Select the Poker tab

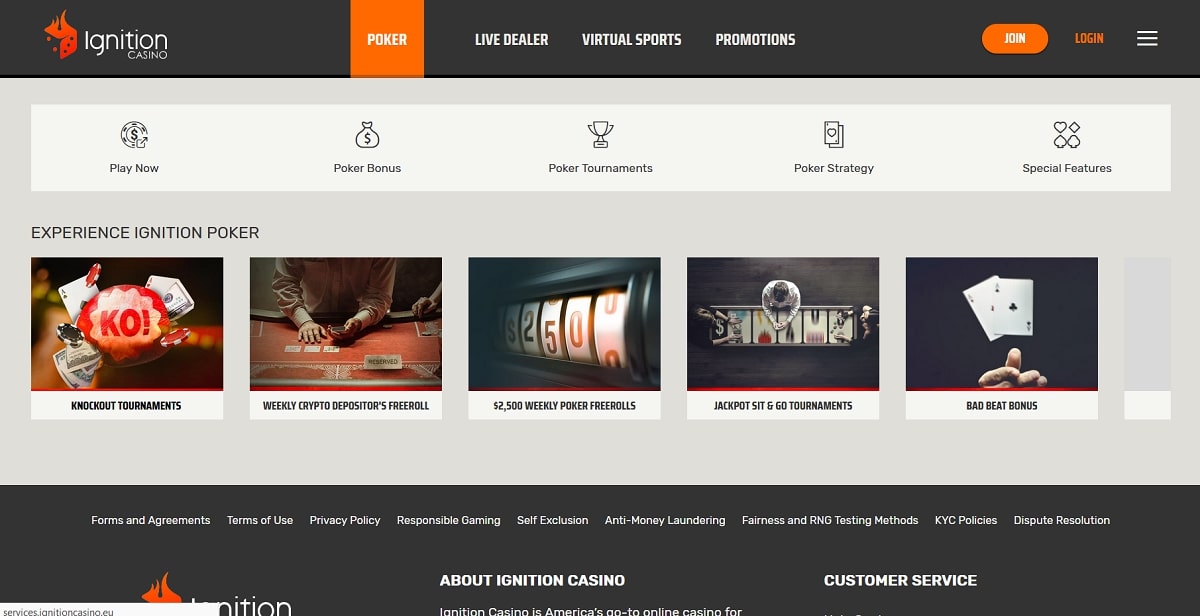pos(387,39)
